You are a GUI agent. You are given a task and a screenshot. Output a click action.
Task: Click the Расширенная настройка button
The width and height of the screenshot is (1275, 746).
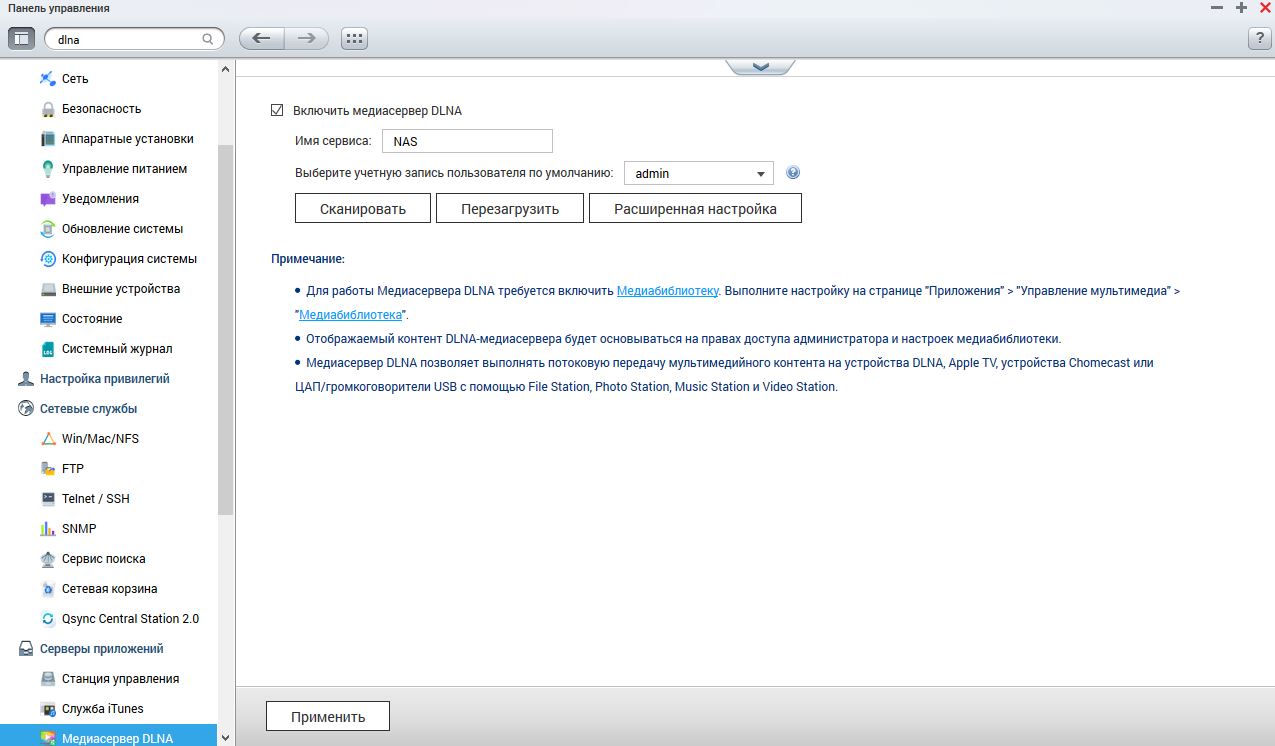(695, 209)
